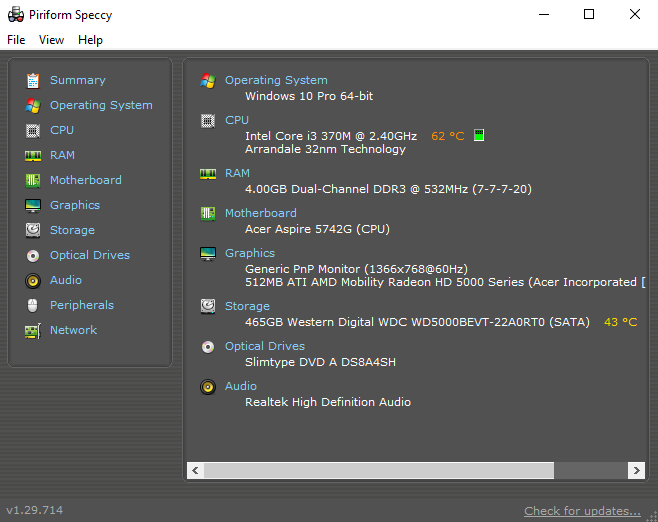658x522 pixels.
Task: Click the horizontal scrollbar right arrow
Action: pyautogui.click(x=636, y=470)
